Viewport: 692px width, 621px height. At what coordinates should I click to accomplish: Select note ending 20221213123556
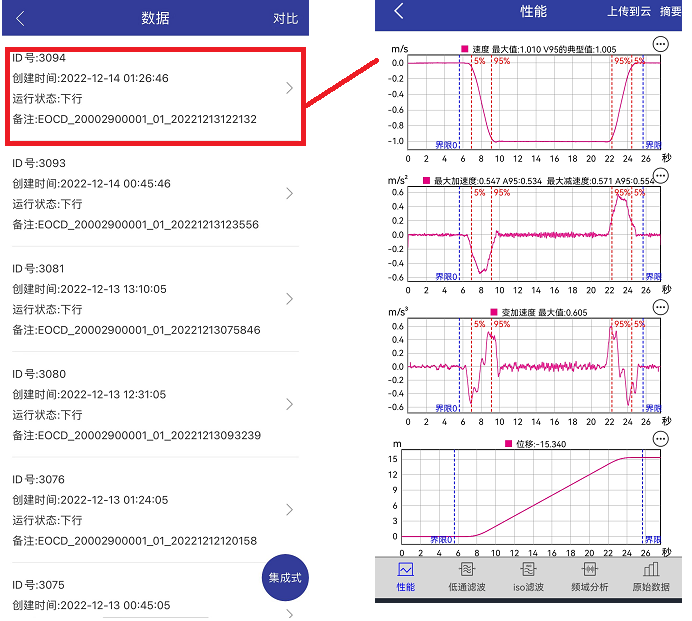click(x=135, y=225)
